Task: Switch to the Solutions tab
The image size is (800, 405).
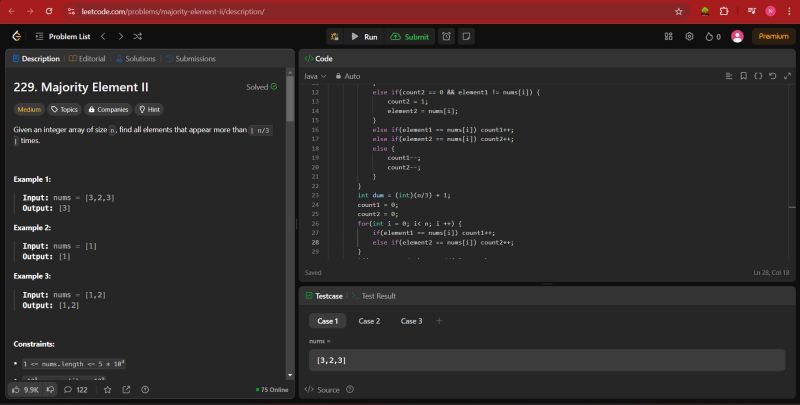Action: [135, 59]
